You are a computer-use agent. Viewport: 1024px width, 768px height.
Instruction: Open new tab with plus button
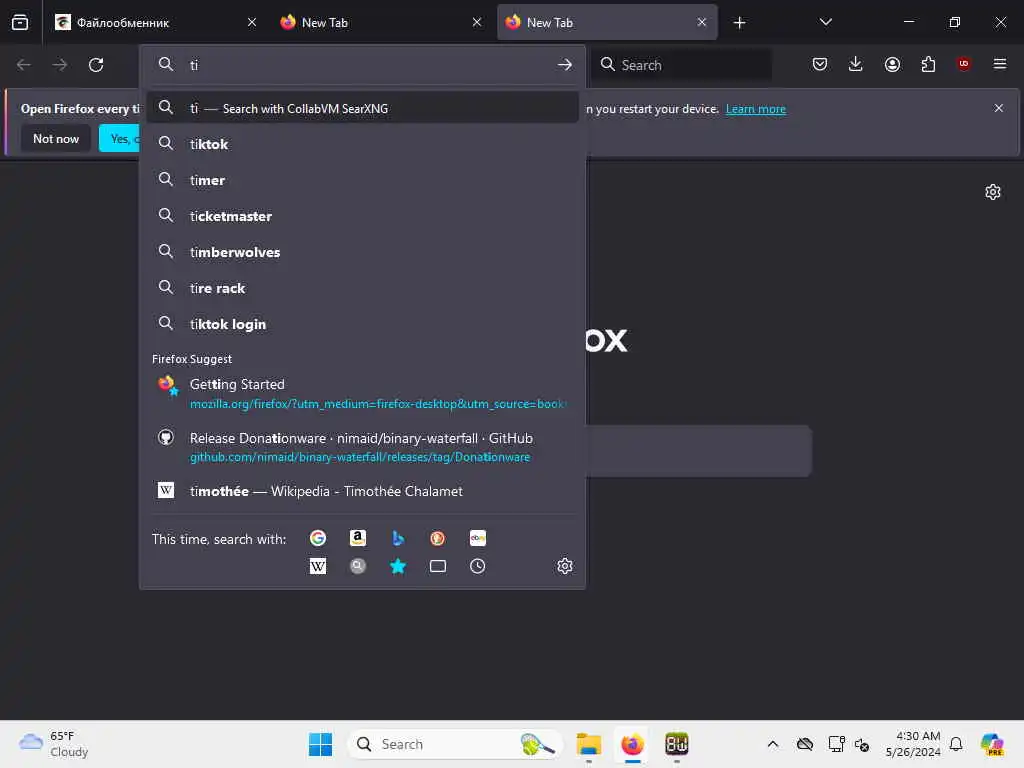point(739,23)
